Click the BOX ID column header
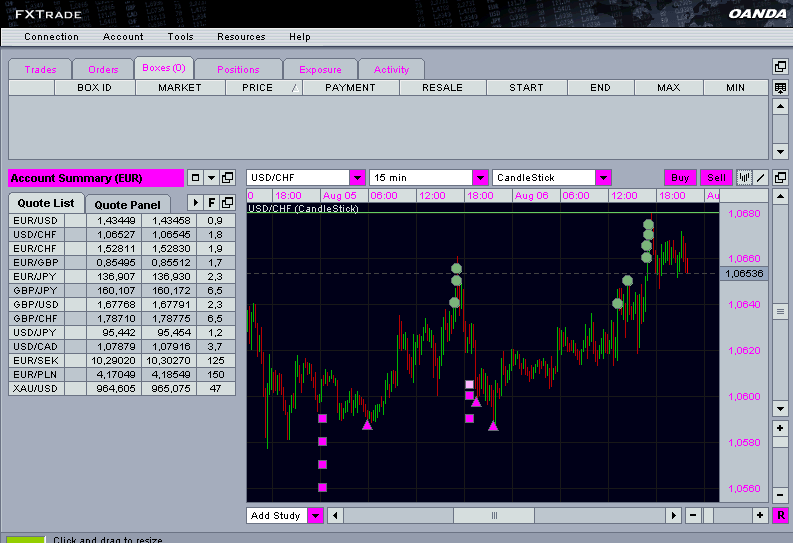Image resolution: width=793 pixels, height=543 pixels. [x=95, y=88]
